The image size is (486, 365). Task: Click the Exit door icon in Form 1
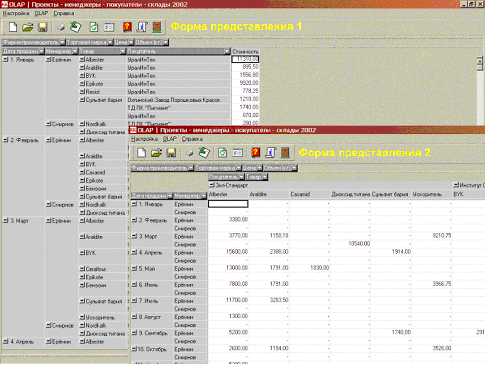pyautogui.click(x=157, y=27)
